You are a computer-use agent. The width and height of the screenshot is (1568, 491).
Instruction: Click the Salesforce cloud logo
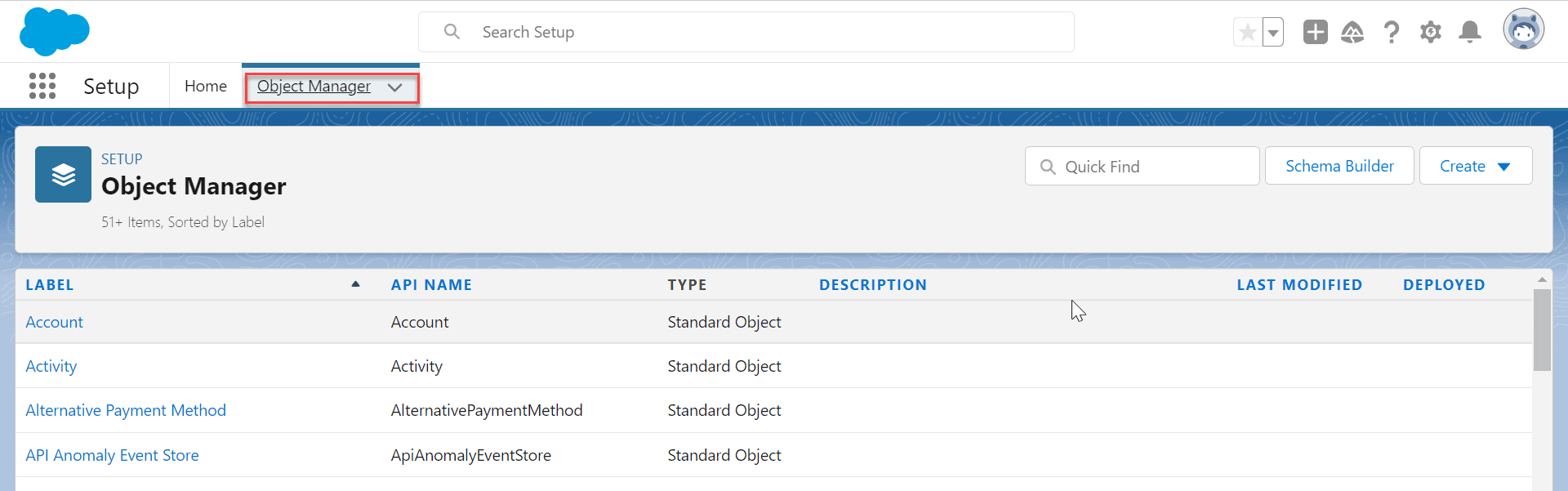[54, 32]
